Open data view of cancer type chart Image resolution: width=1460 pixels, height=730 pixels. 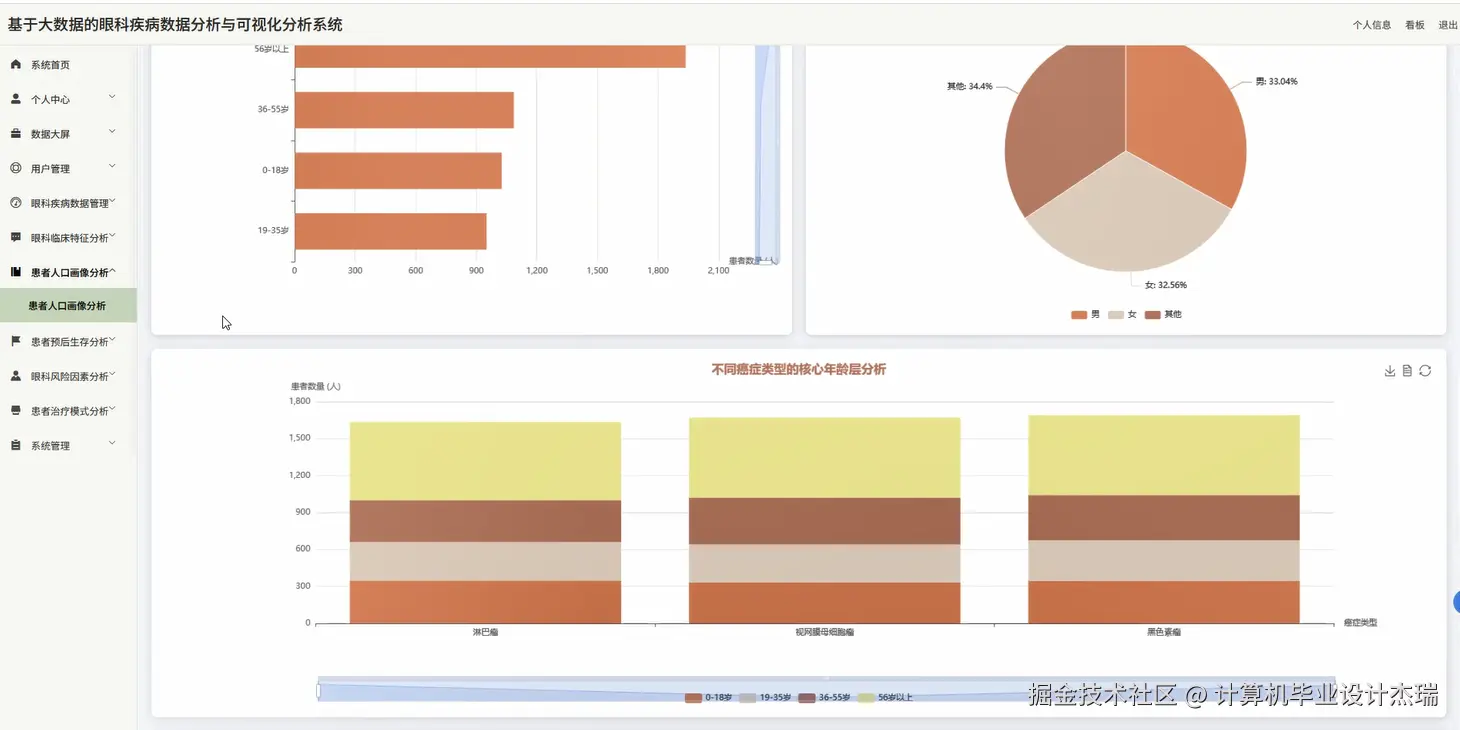coord(1407,371)
